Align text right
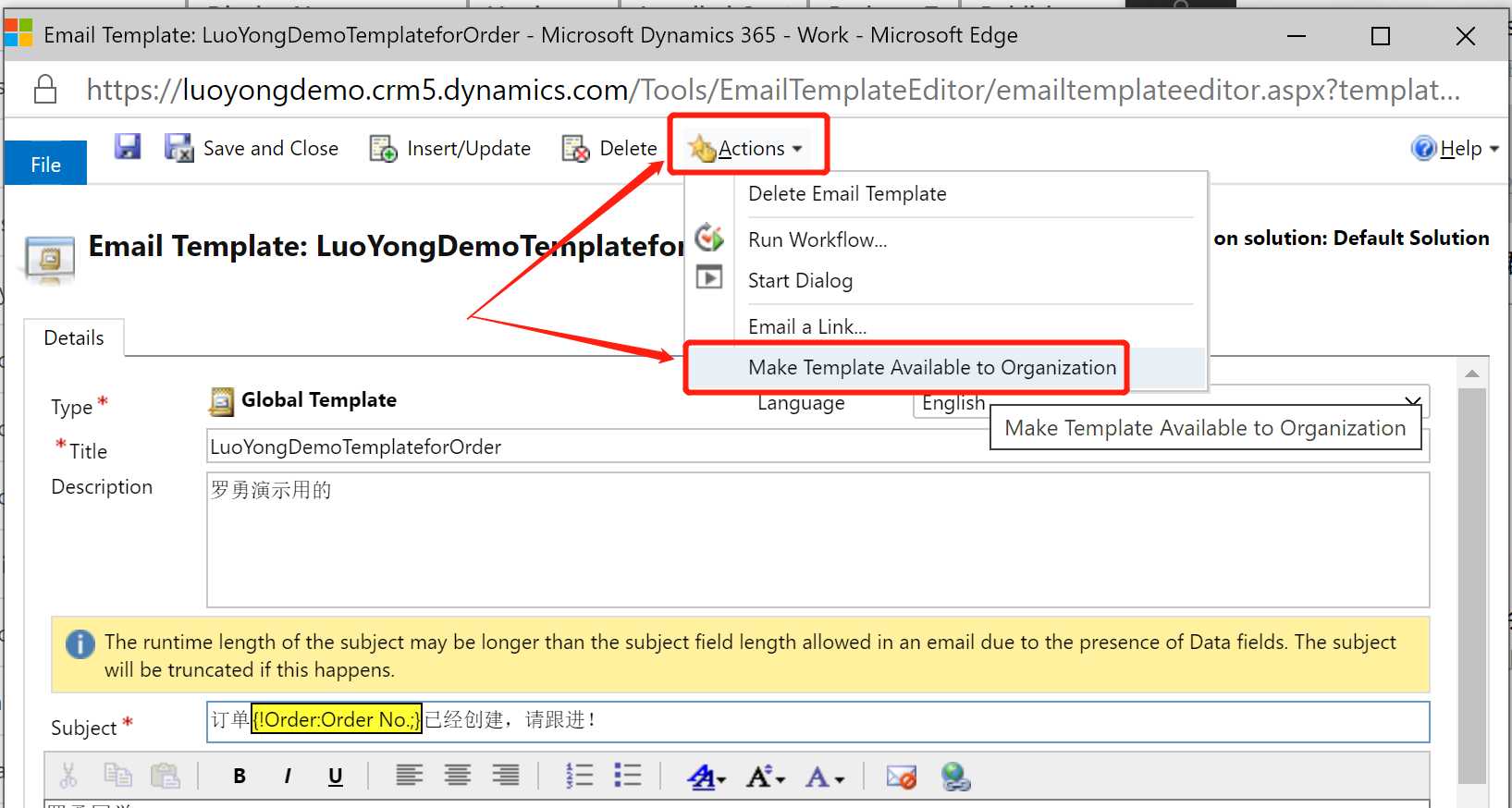 [x=506, y=776]
